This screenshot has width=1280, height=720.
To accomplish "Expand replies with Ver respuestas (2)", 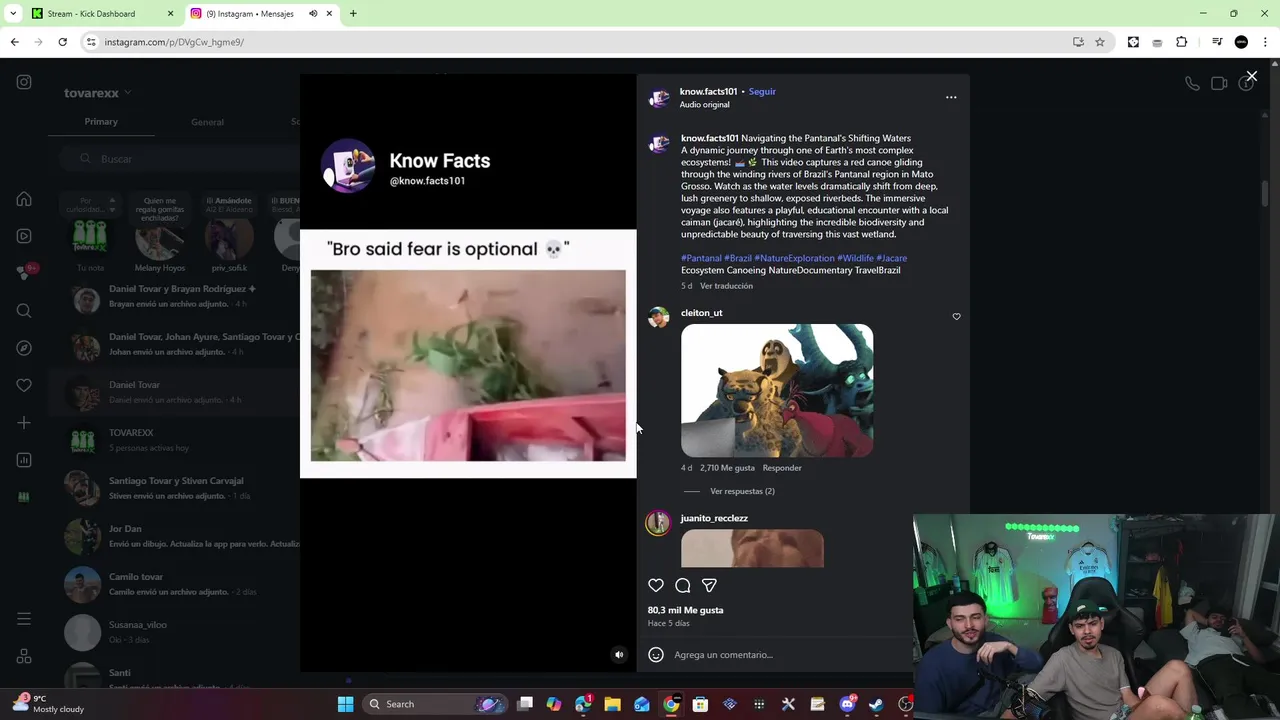I will click(742, 491).
